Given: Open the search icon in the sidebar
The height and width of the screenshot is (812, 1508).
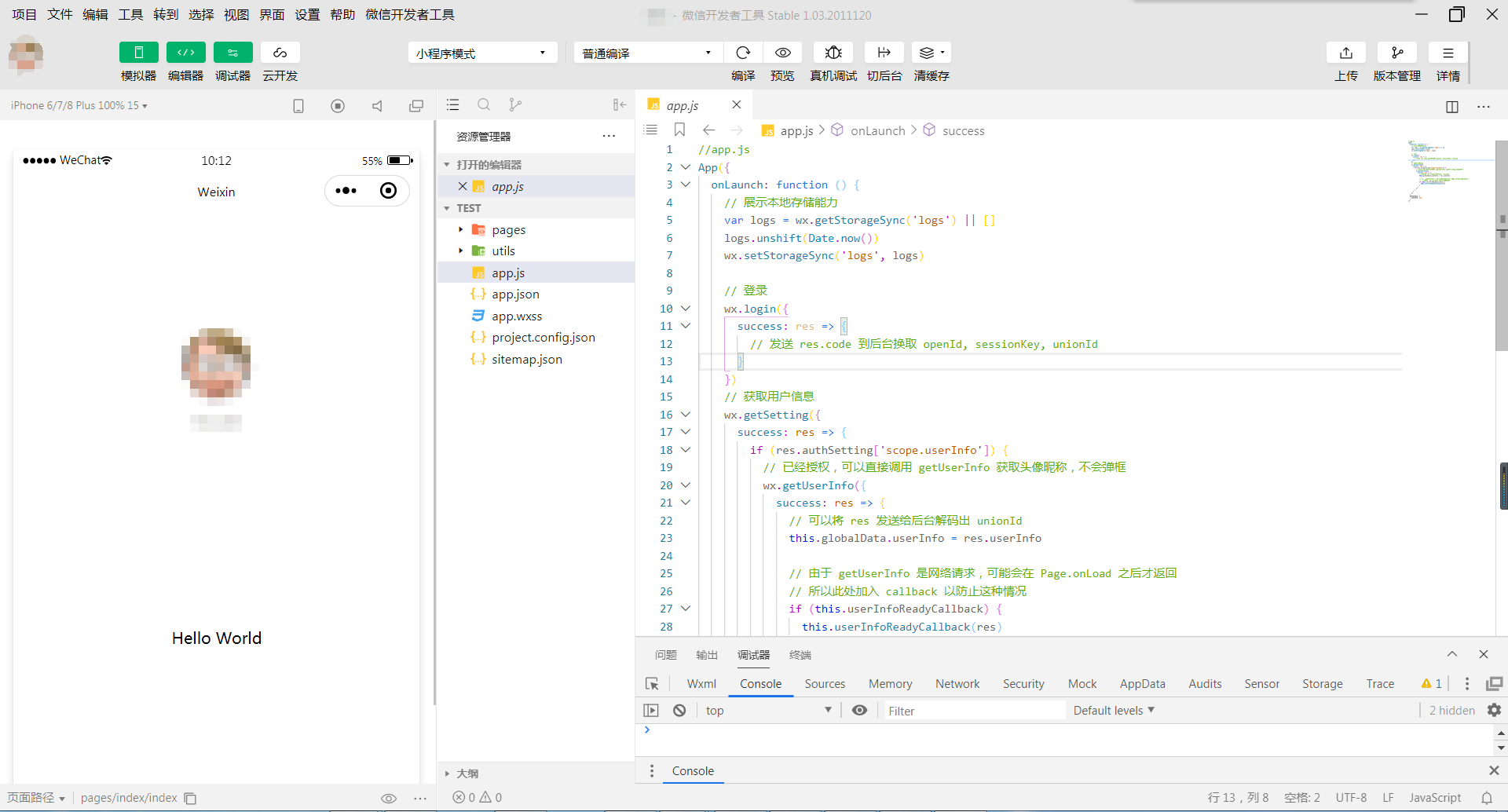Looking at the screenshot, I should coord(484,104).
